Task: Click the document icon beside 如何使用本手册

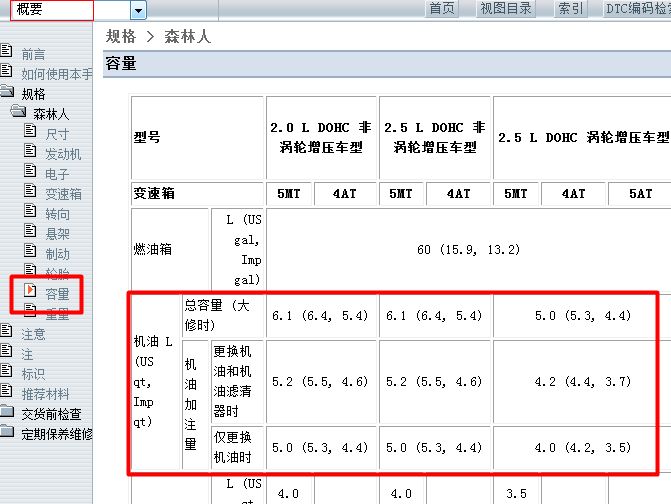Action: pos(6,71)
